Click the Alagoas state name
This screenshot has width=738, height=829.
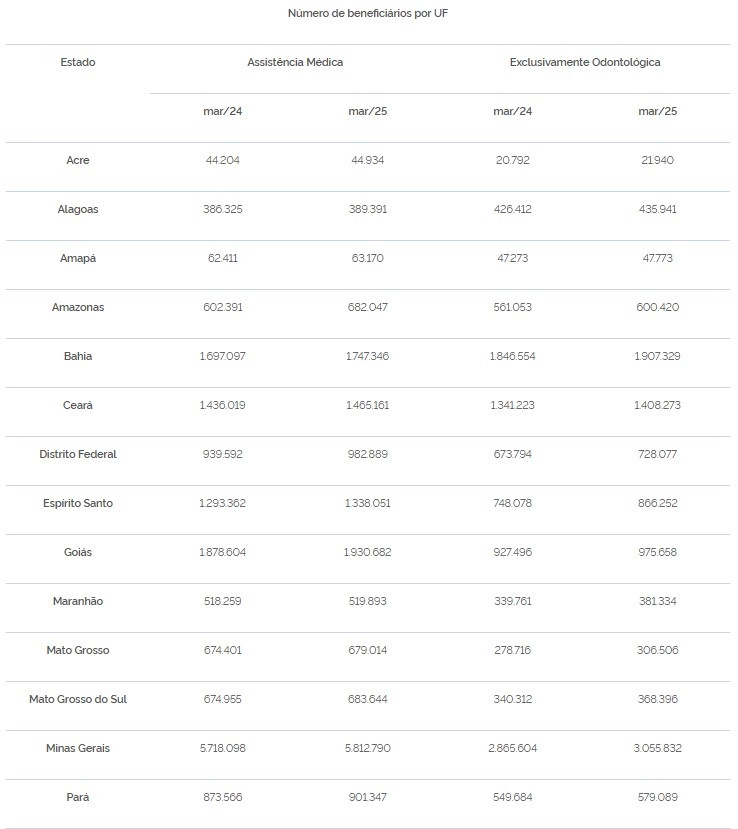click(78, 209)
